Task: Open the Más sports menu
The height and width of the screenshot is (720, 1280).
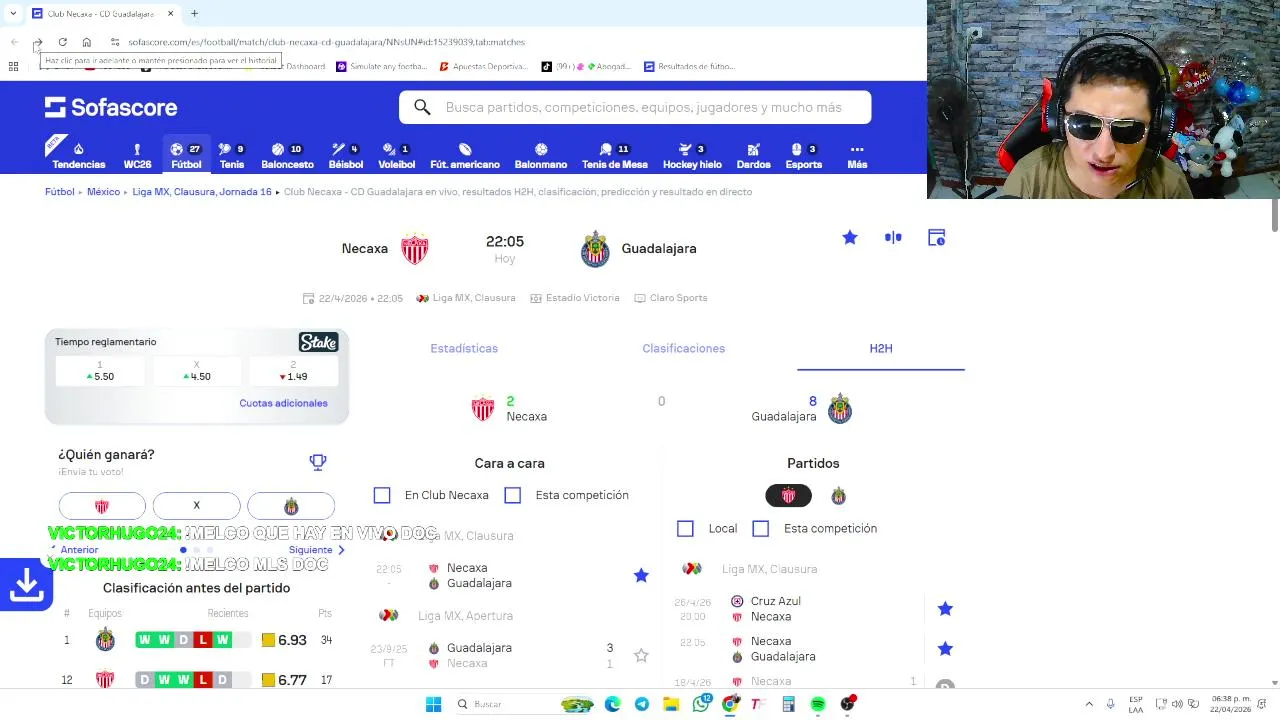Action: [x=857, y=156]
